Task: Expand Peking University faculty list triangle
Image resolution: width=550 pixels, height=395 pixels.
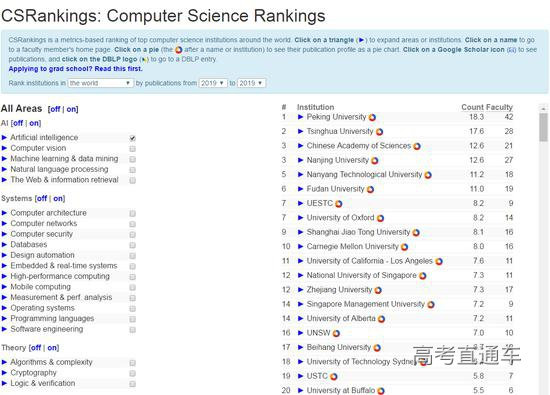Action: [x=300, y=117]
